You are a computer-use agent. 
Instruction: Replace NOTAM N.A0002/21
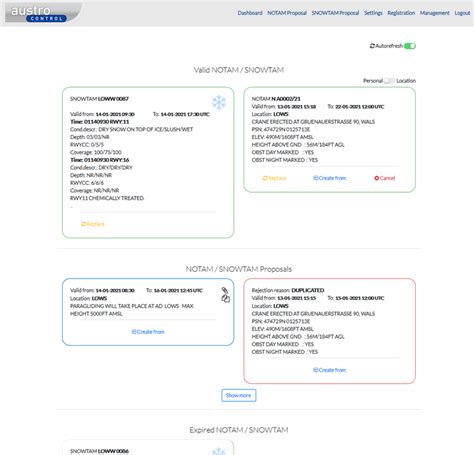point(274,178)
